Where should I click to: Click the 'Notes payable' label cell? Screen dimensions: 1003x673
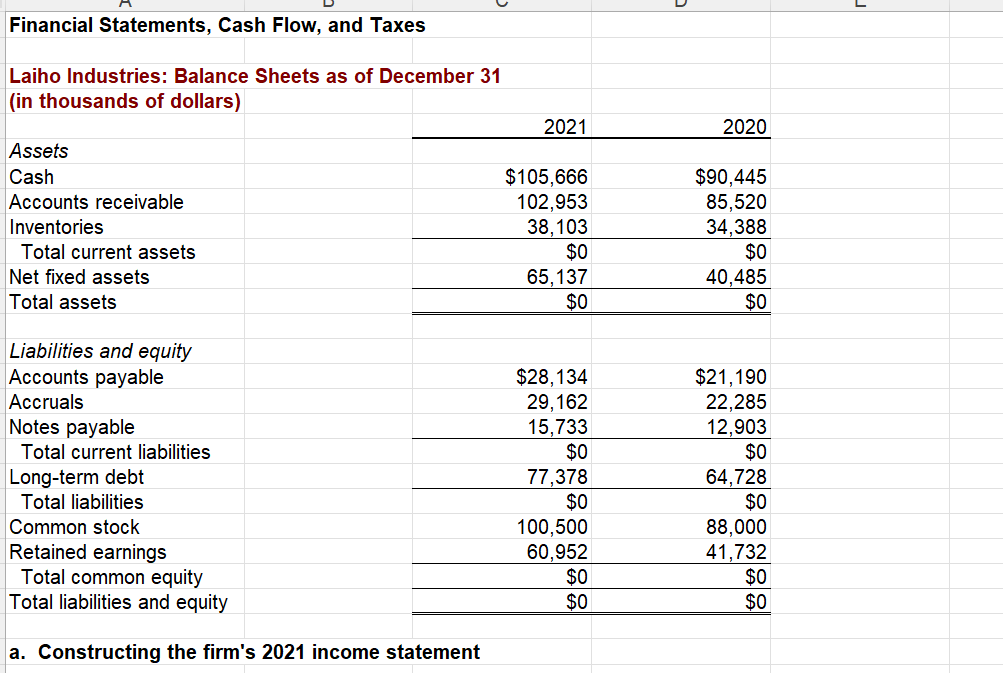(x=72, y=427)
